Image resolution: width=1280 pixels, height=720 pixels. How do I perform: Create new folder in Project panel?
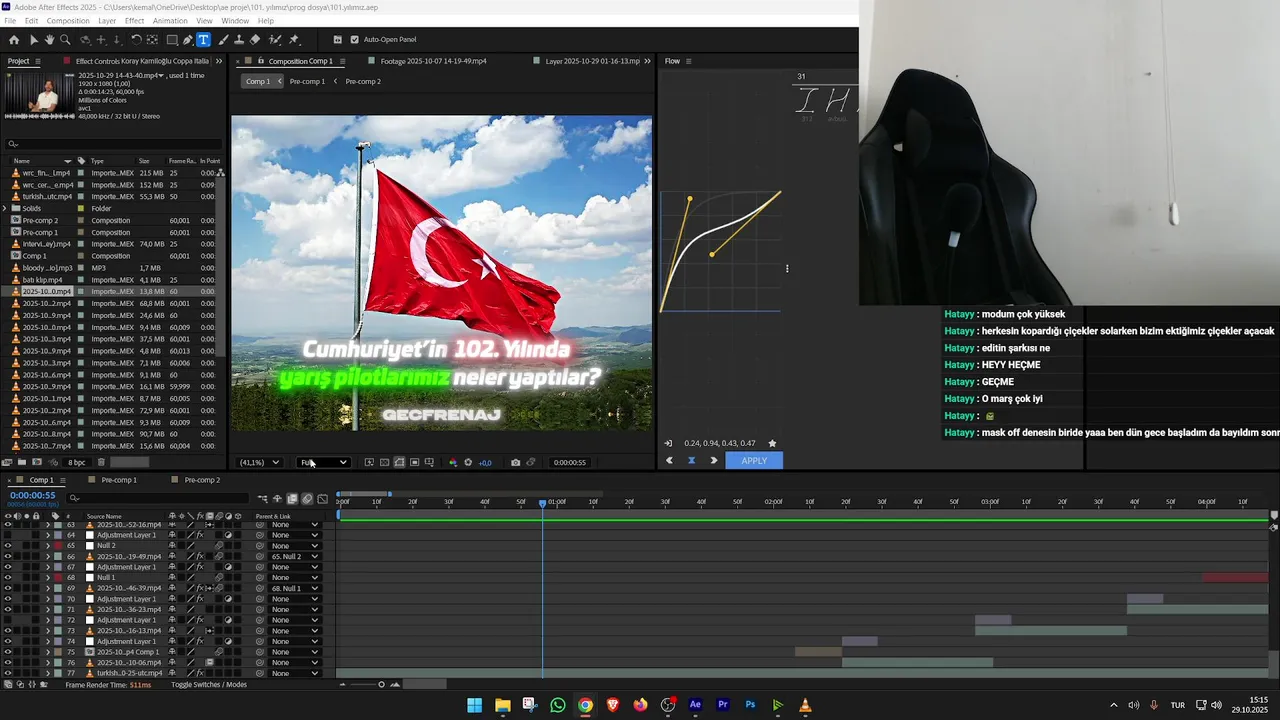(22, 462)
